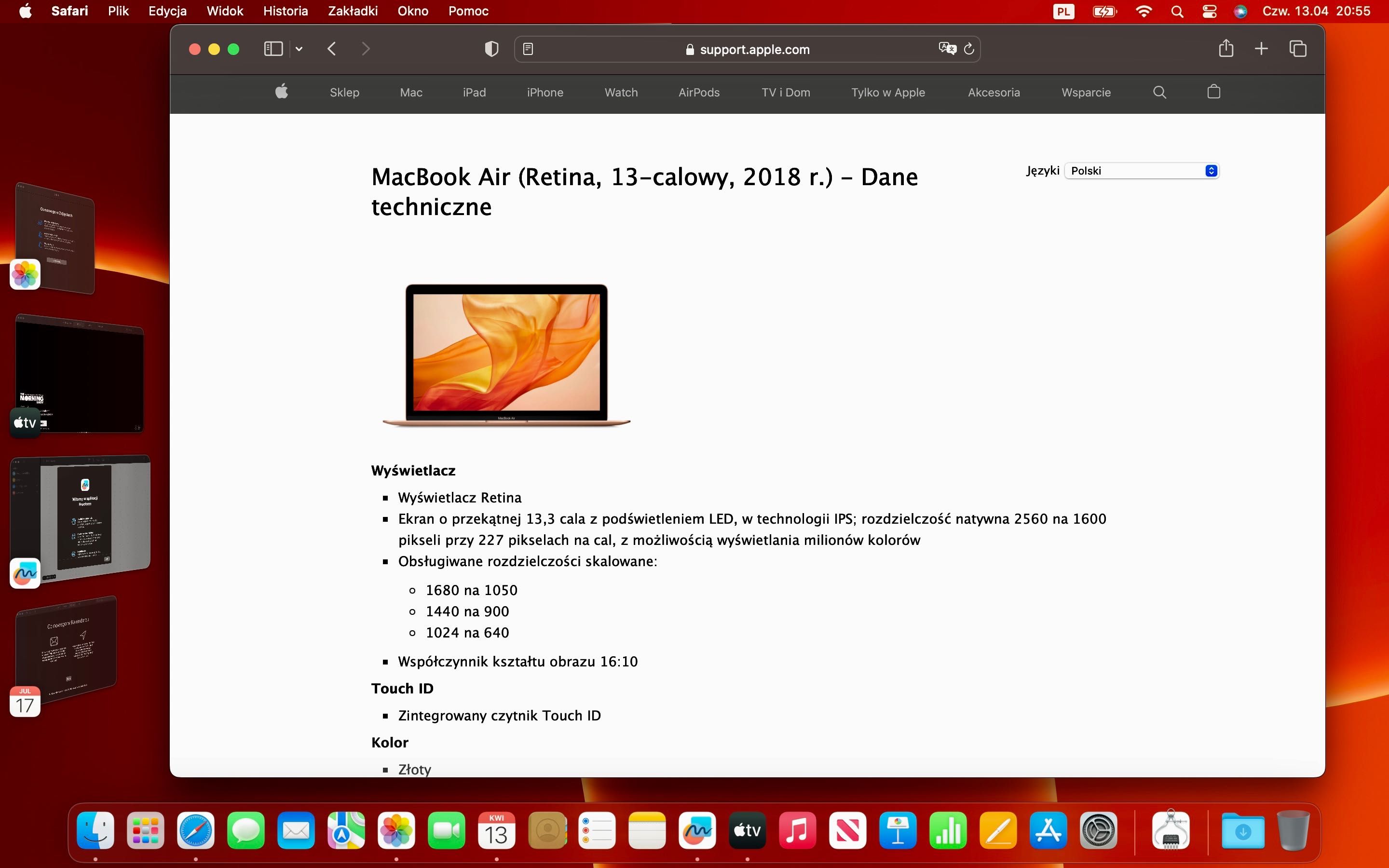Open the Apple menu in menu bar
The image size is (1389, 868).
(x=25, y=11)
